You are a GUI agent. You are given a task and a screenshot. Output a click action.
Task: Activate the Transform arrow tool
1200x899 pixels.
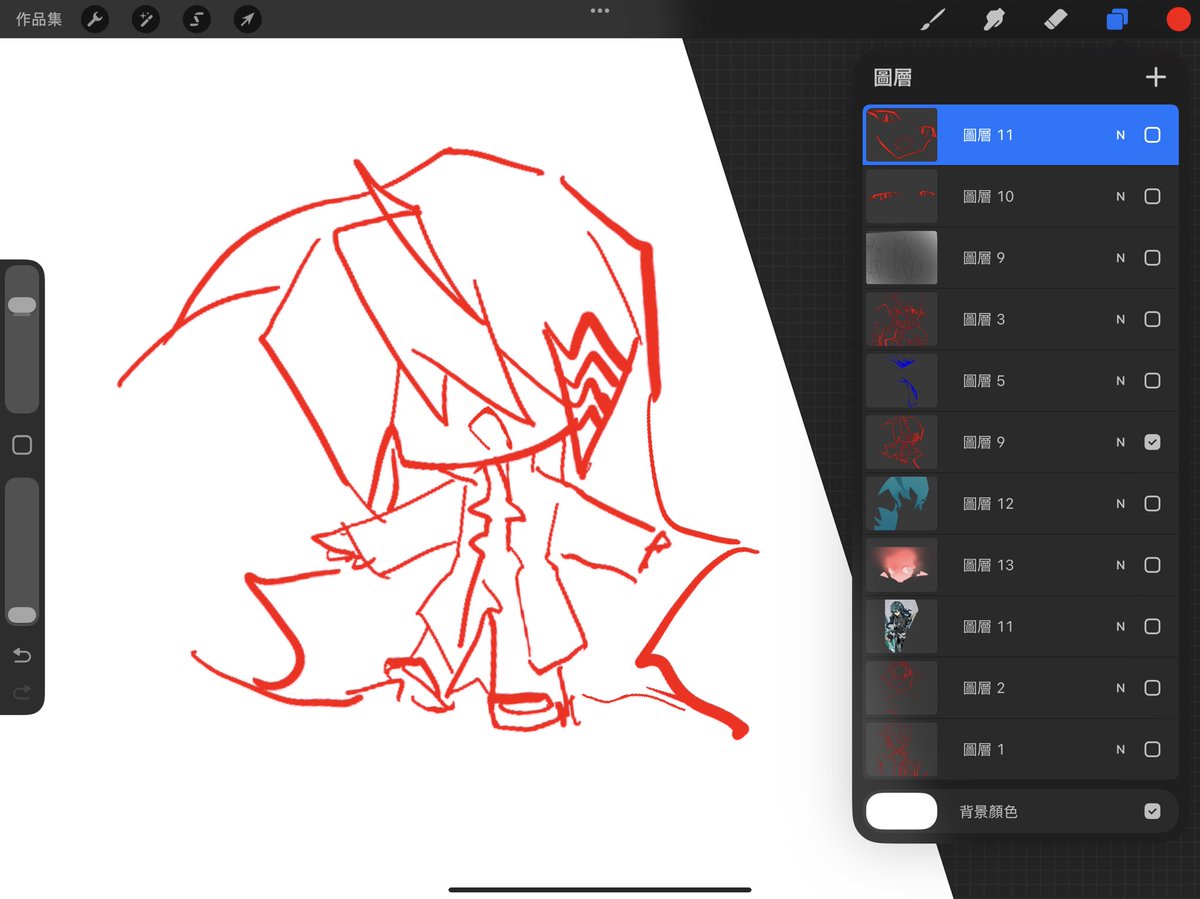pyautogui.click(x=247, y=19)
